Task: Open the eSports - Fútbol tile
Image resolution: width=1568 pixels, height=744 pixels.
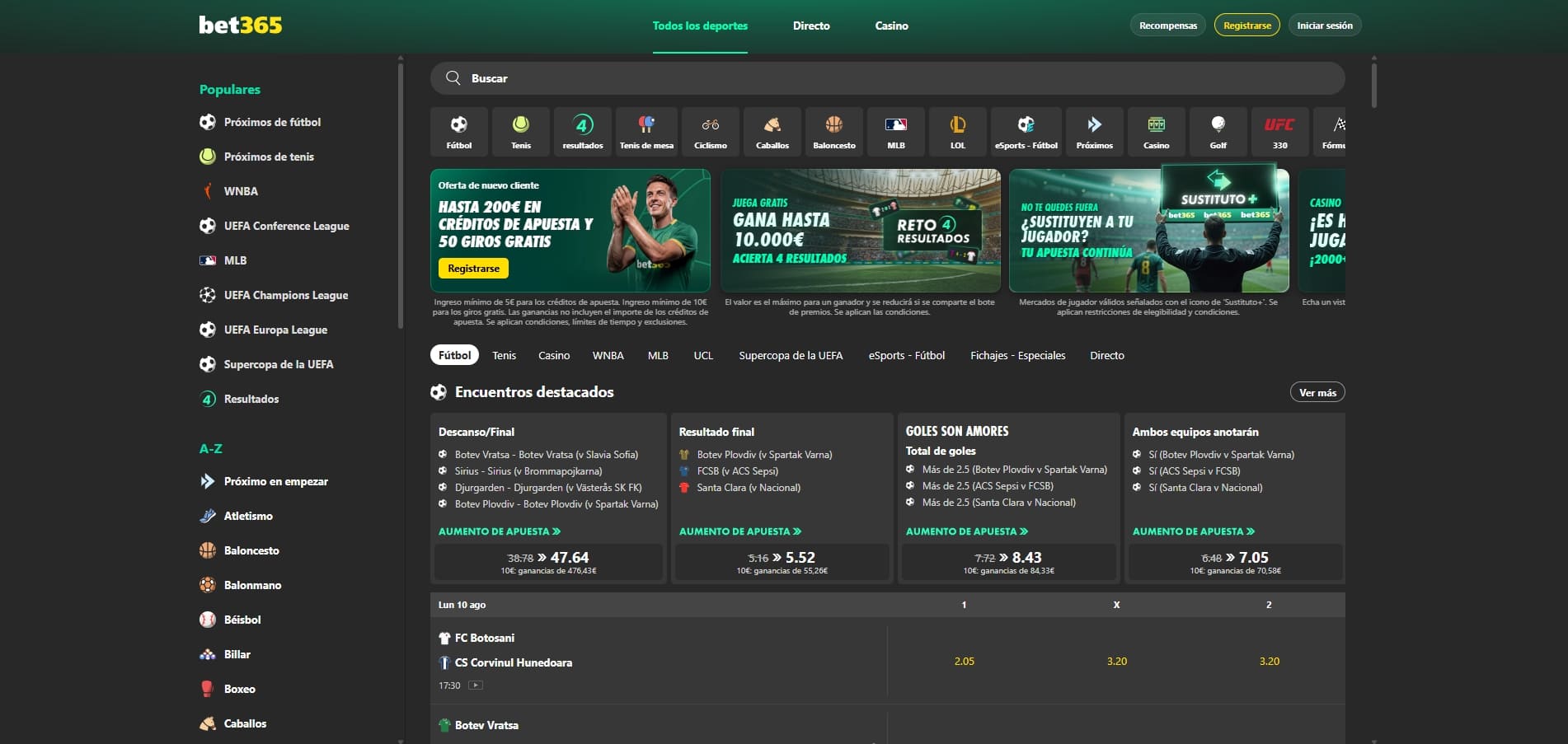Action: tap(1026, 131)
